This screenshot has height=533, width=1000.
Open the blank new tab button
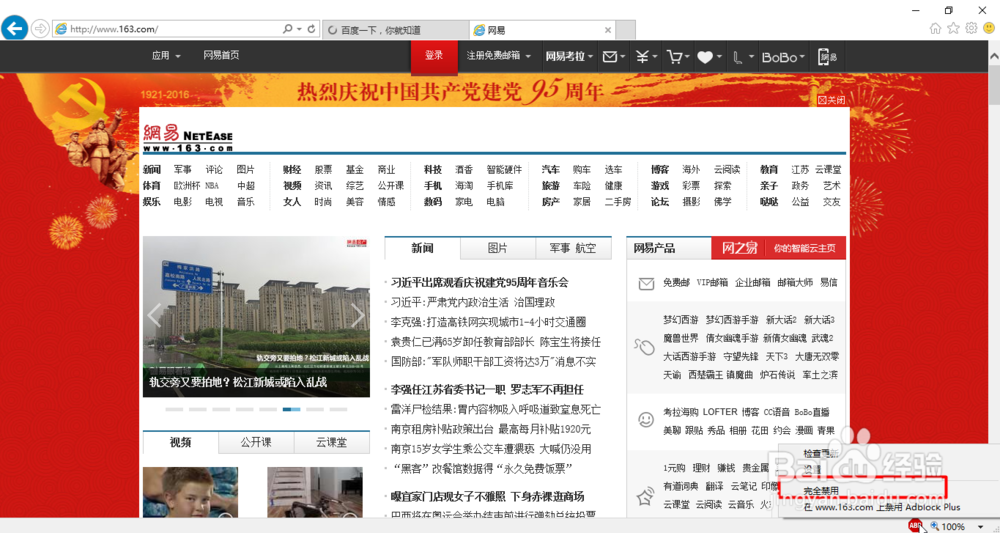coord(626,30)
